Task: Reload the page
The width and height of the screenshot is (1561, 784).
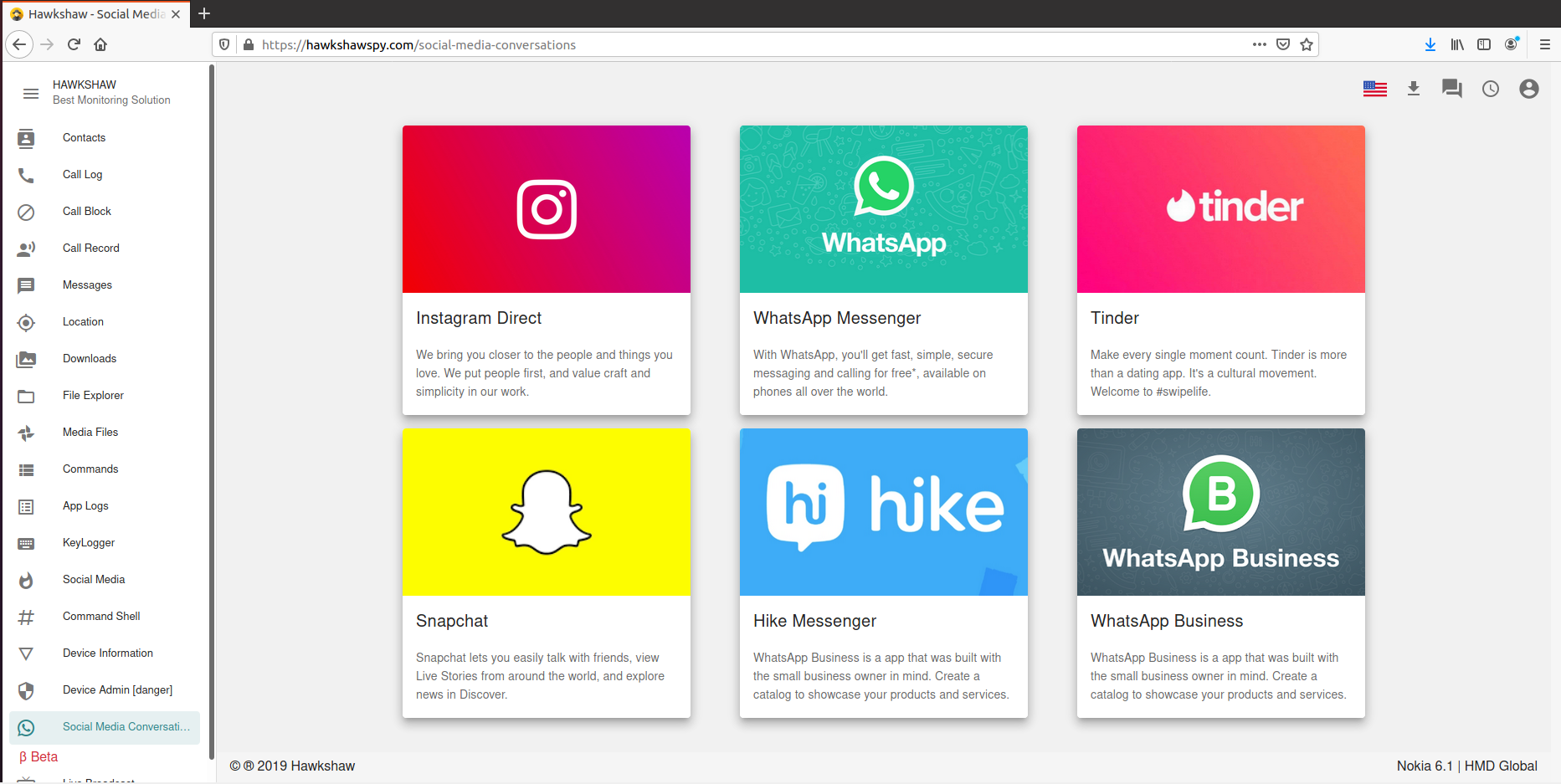Action: tap(74, 44)
